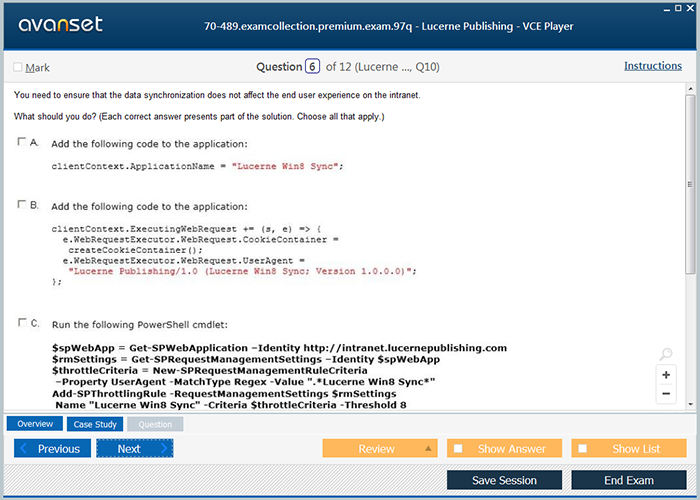Click the Avanset logo
The height and width of the screenshot is (500, 700).
pos(60,25)
